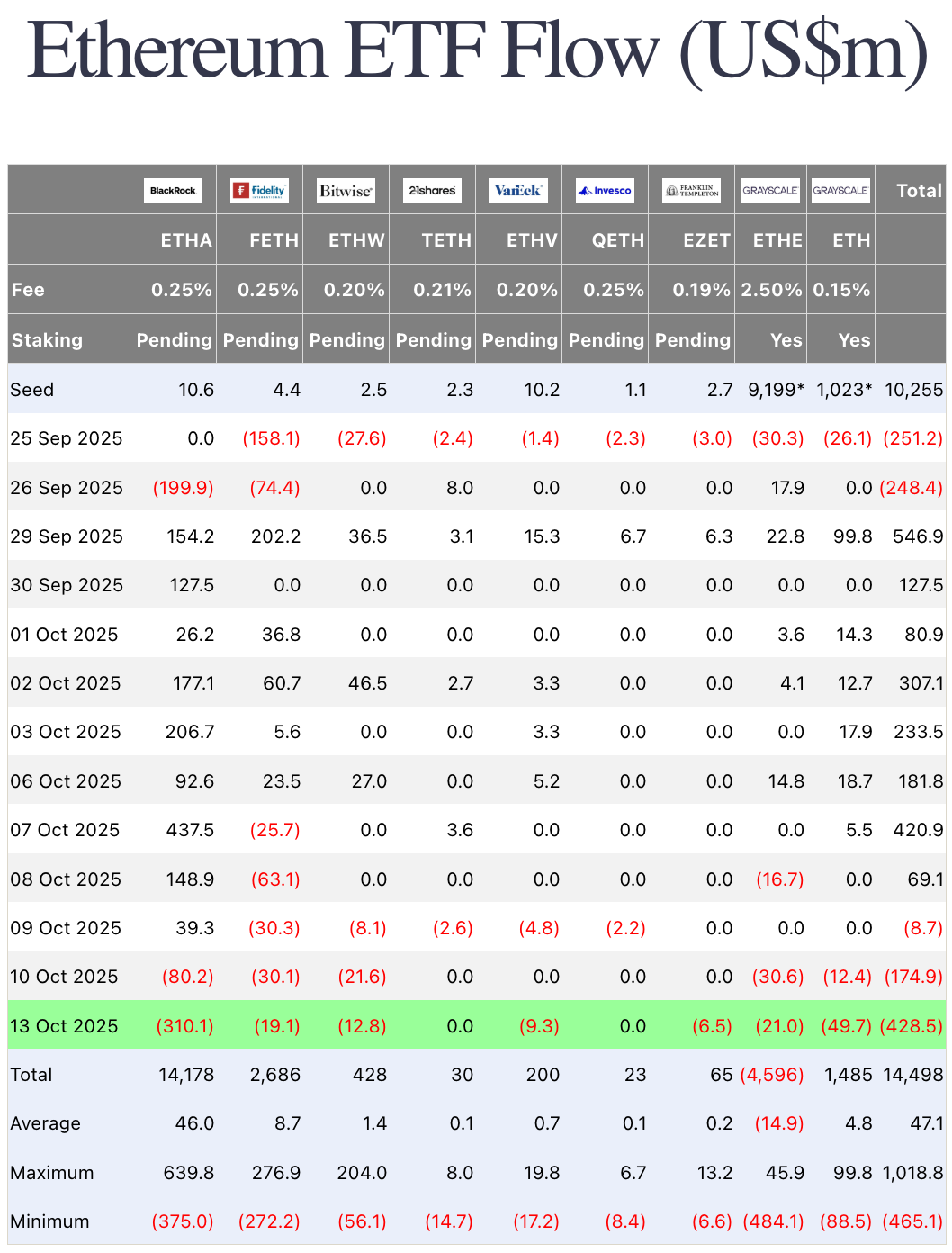Select the FETH ticker header
The height and width of the screenshot is (1253, 952).
click(x=274, y=240)
